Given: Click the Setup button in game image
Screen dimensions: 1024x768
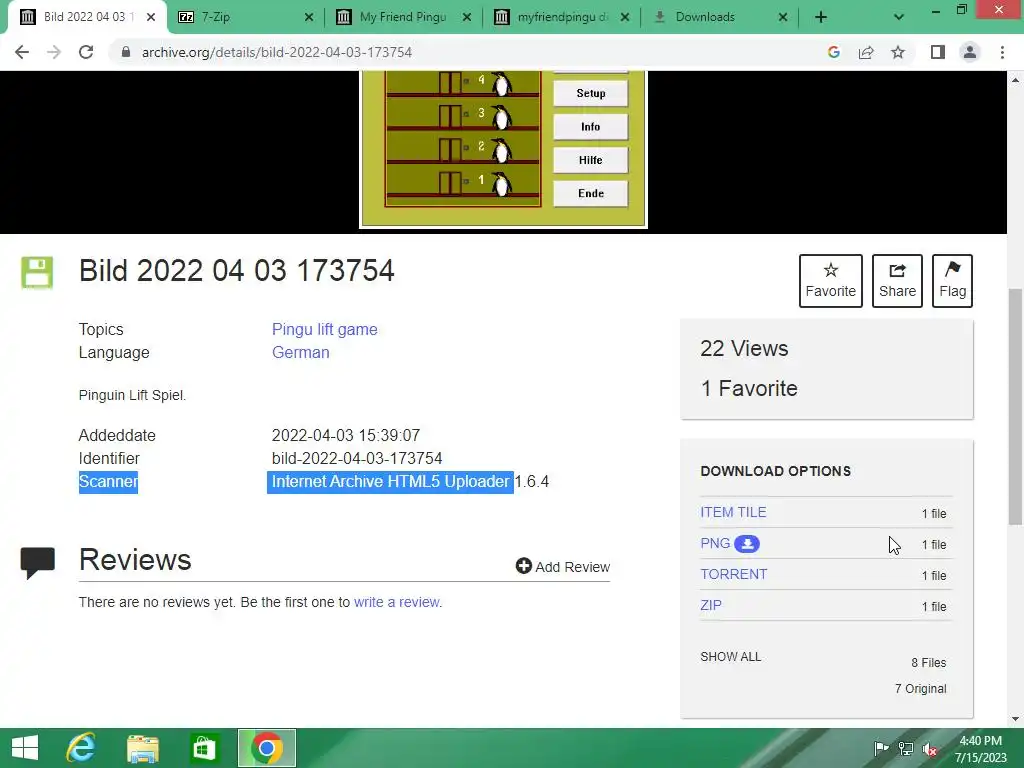Looking at the screenshot, I should pos(590,93).
